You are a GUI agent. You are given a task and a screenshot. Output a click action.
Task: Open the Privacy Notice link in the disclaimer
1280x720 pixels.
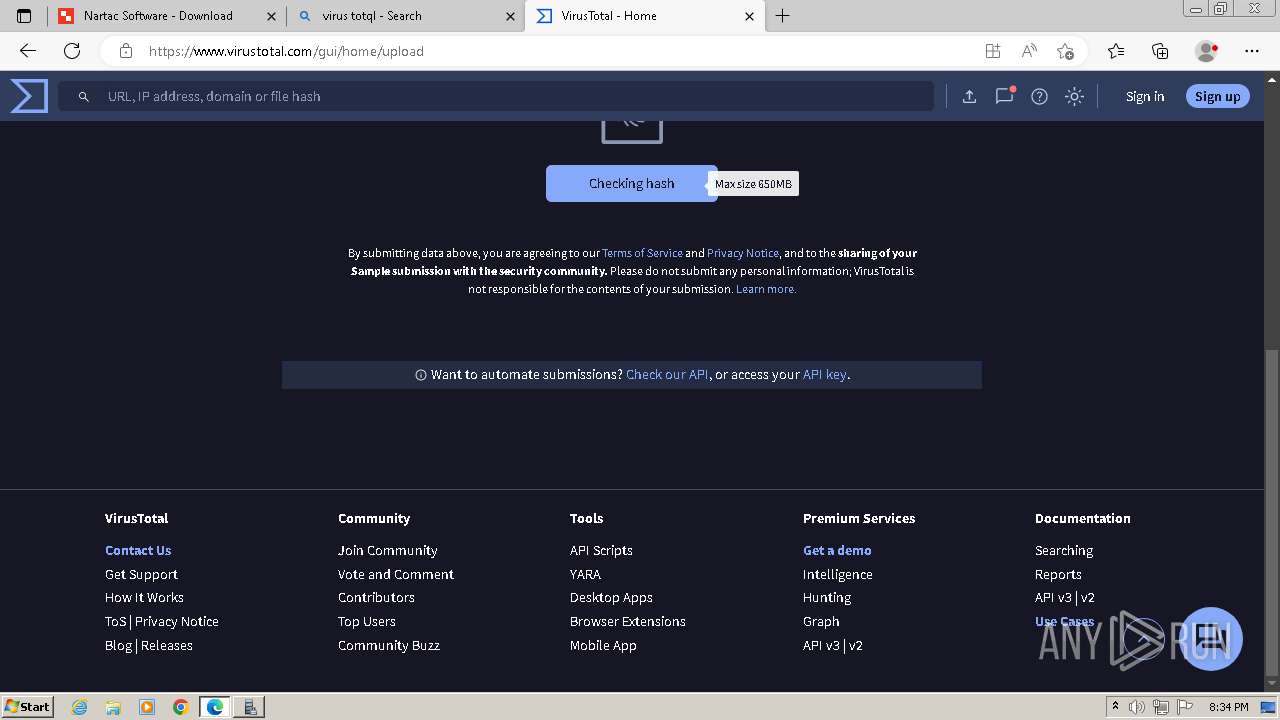[x=743, y=253]
